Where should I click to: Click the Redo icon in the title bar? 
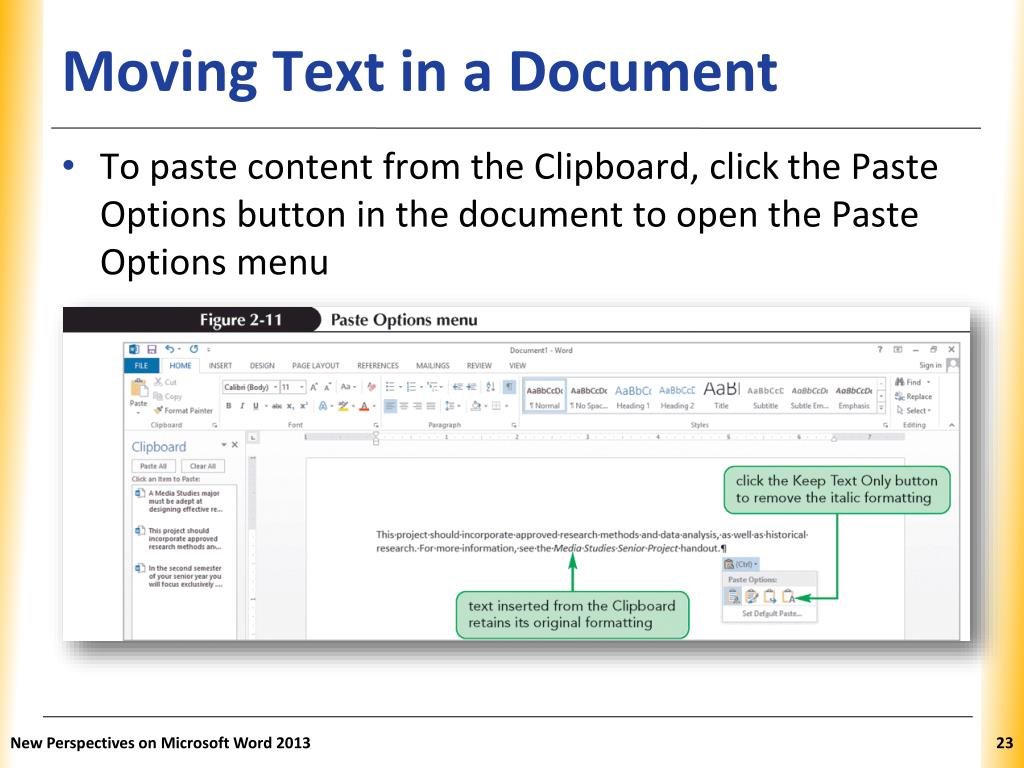click(x=194, y=349)
